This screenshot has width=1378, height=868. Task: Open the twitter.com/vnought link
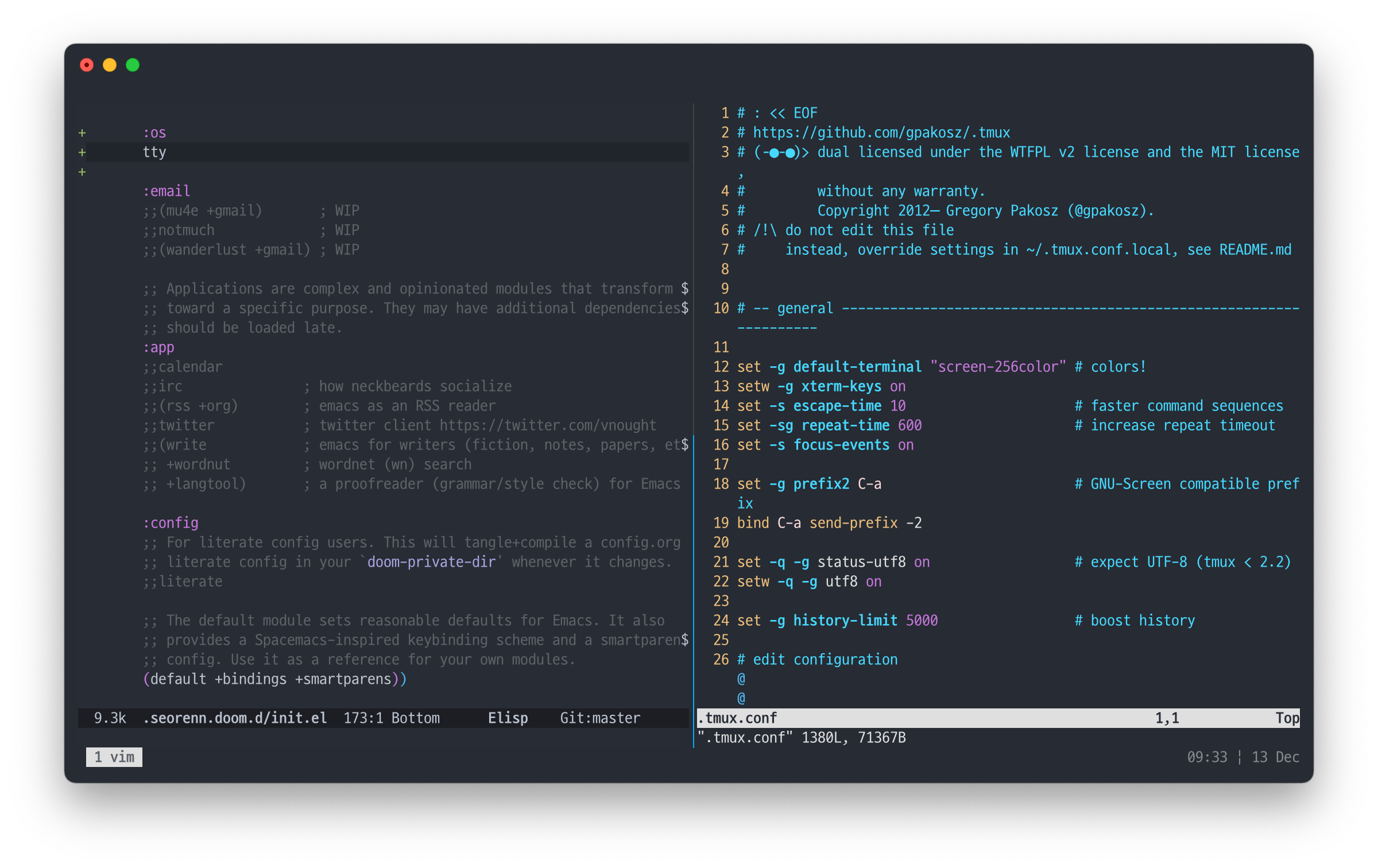[547, 425]
